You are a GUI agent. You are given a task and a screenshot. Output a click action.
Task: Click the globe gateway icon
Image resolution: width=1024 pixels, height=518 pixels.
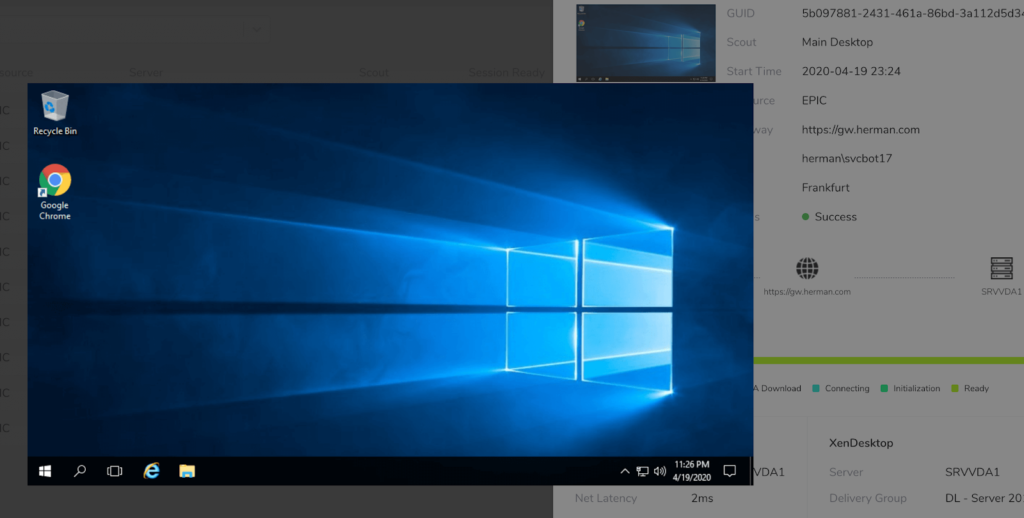click(807, 268)
